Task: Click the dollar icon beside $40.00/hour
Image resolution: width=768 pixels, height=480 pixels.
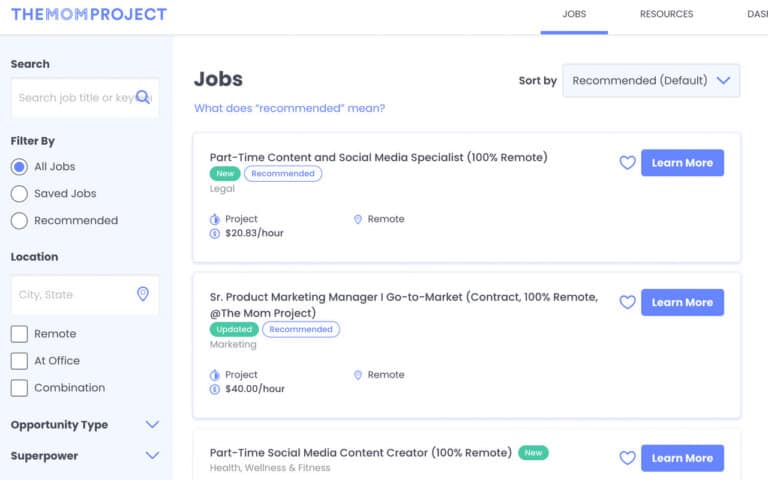Action: coord(215,389)
